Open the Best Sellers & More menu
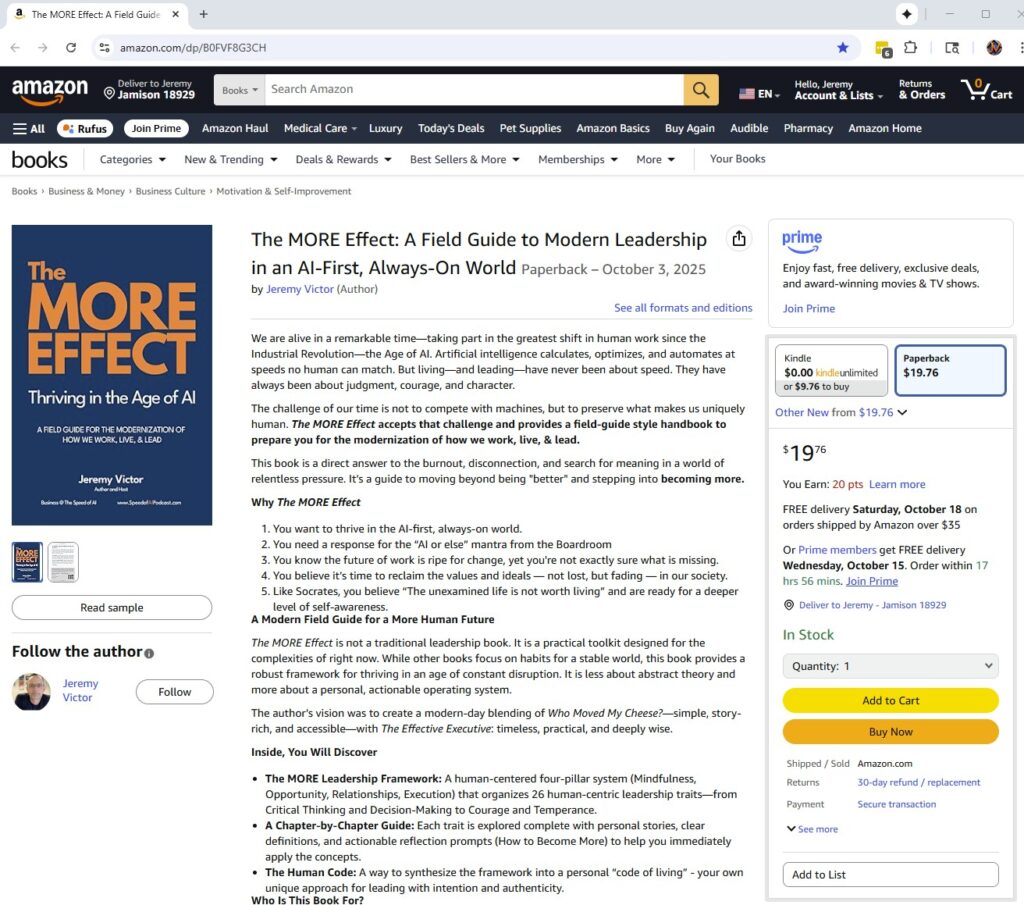This screenshot has width=1024, height=905. 464,159
